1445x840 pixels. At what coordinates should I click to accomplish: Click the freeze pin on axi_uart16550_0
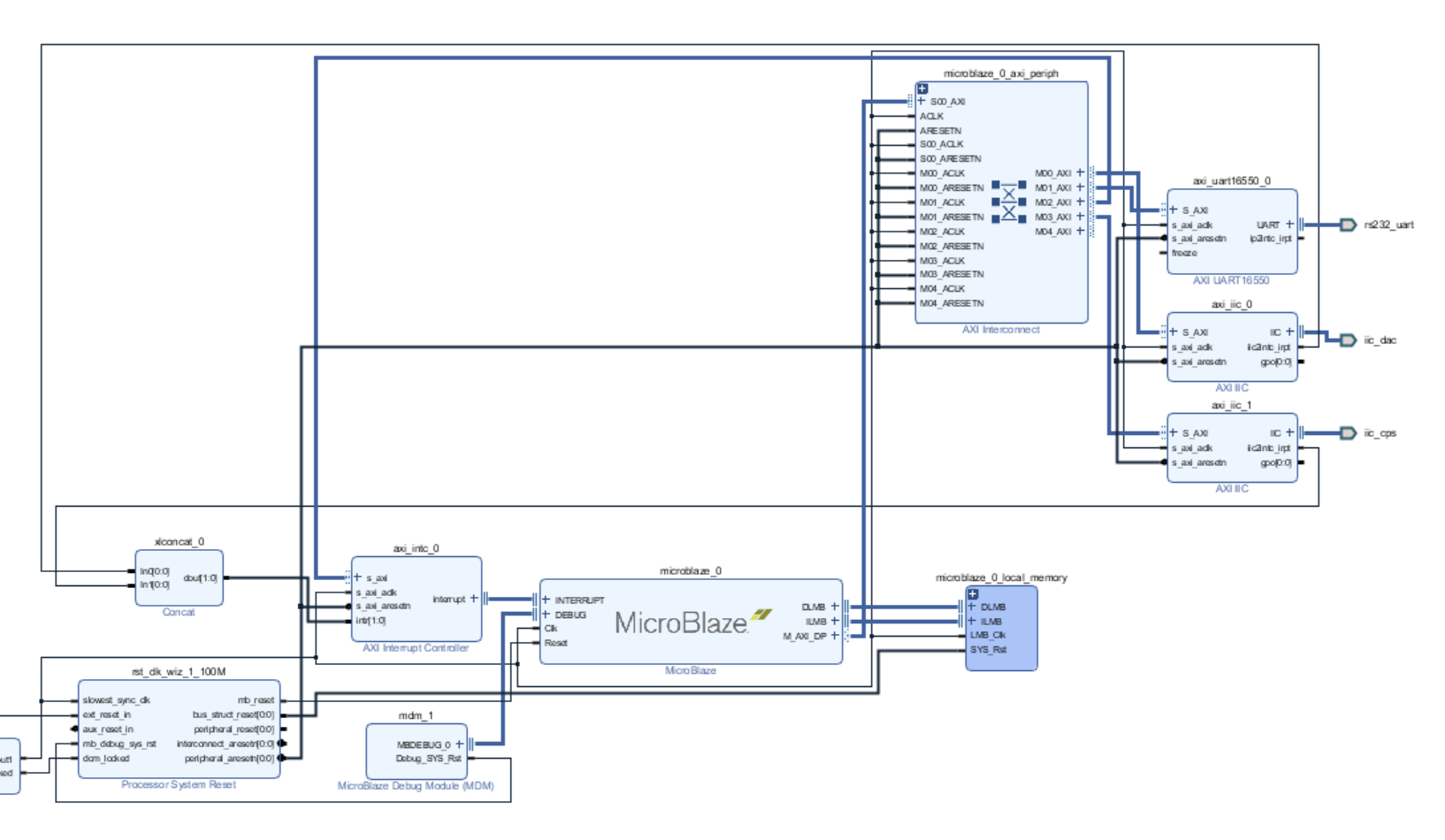pyautogui.click(x=1184, y=253)
